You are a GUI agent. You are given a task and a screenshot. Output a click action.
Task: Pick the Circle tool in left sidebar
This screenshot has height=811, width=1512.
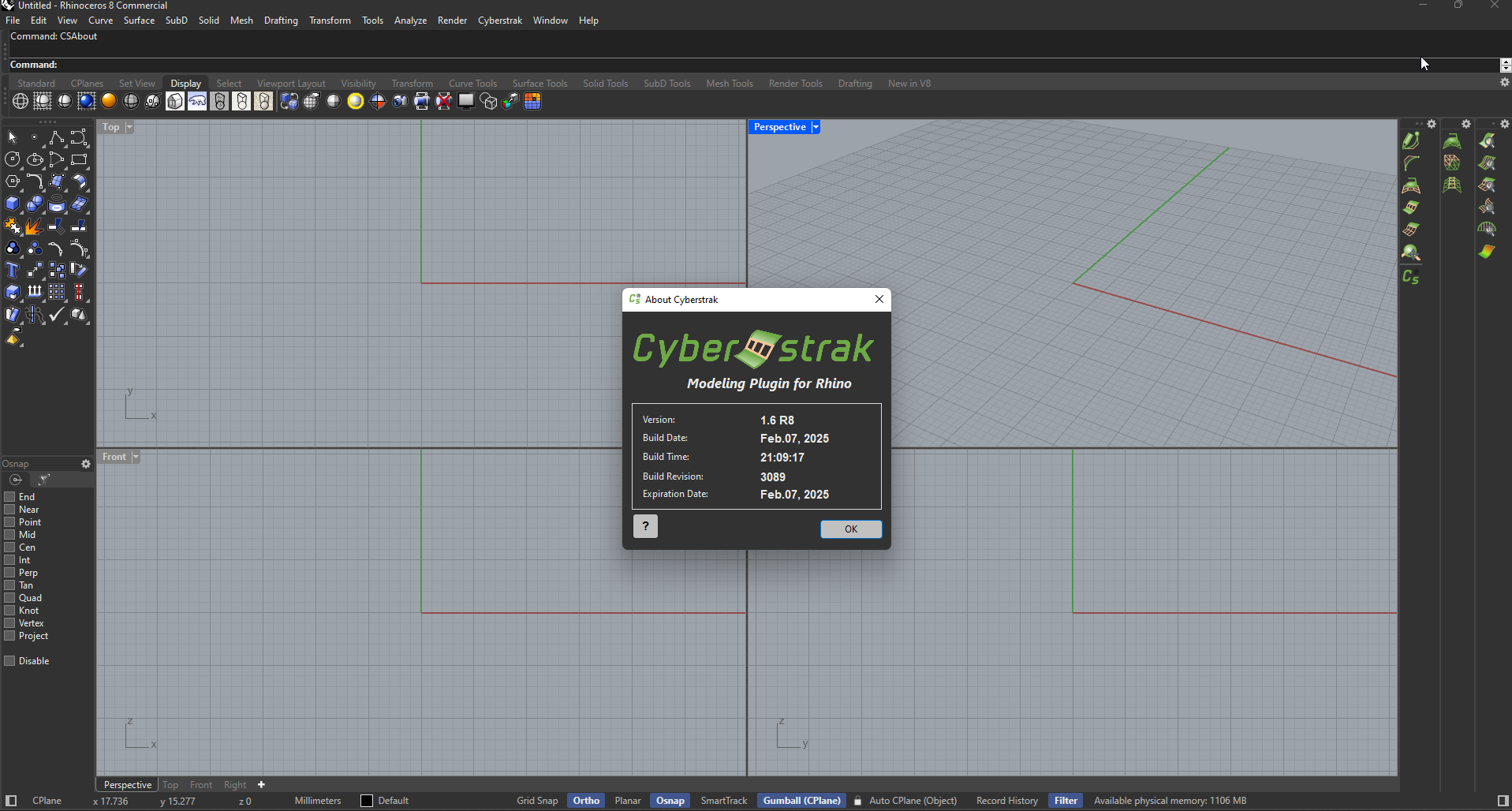tap(13, 160)
